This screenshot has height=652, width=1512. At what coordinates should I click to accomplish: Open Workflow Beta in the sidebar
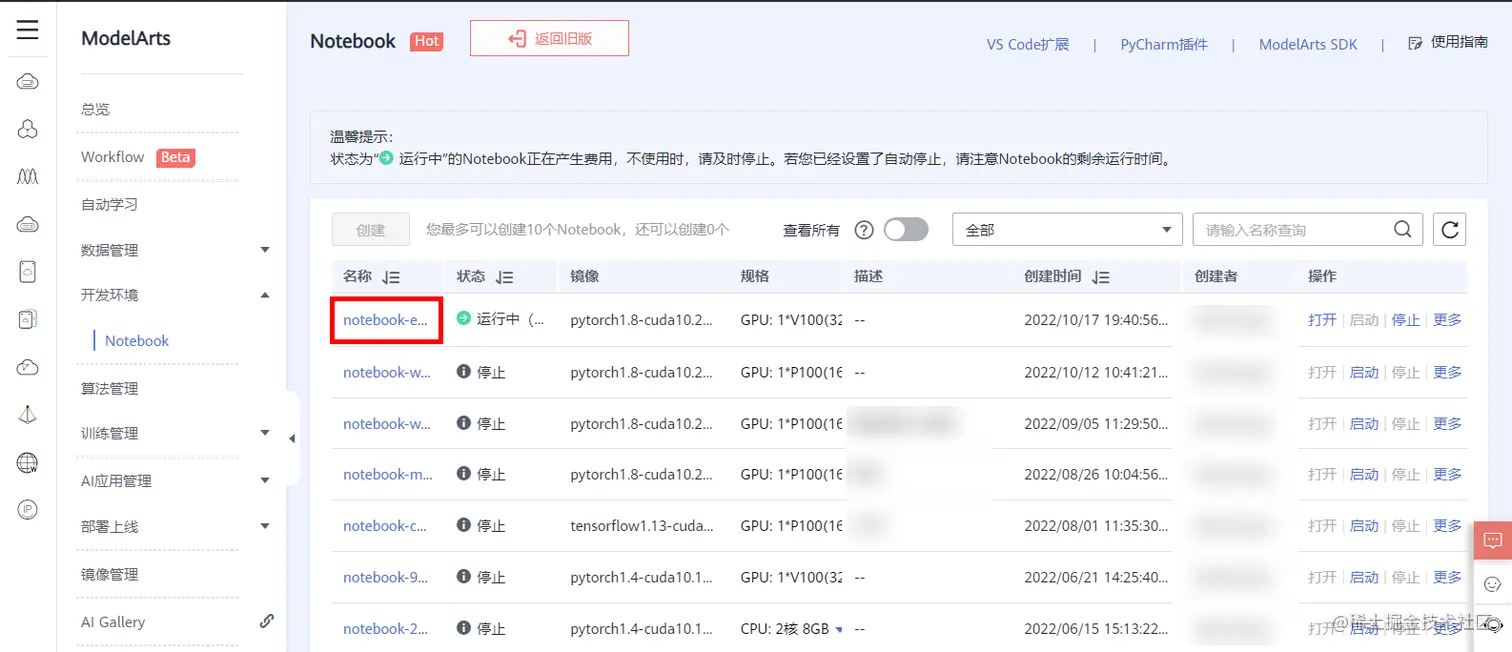[x=137, y=157]
